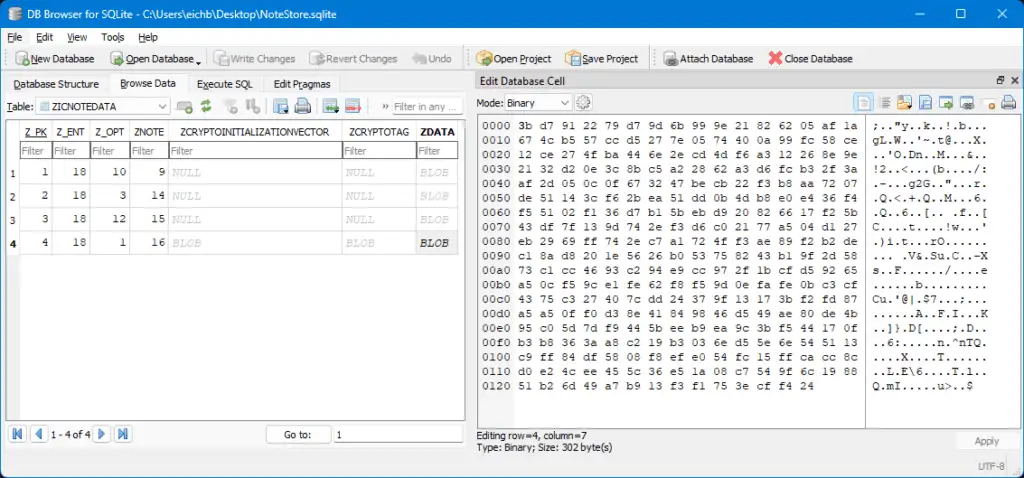Click the table-with-green-plus icon beside Table dropdown
The image size is (1024, 478).
pyautogui.click(x=185, y=106)
